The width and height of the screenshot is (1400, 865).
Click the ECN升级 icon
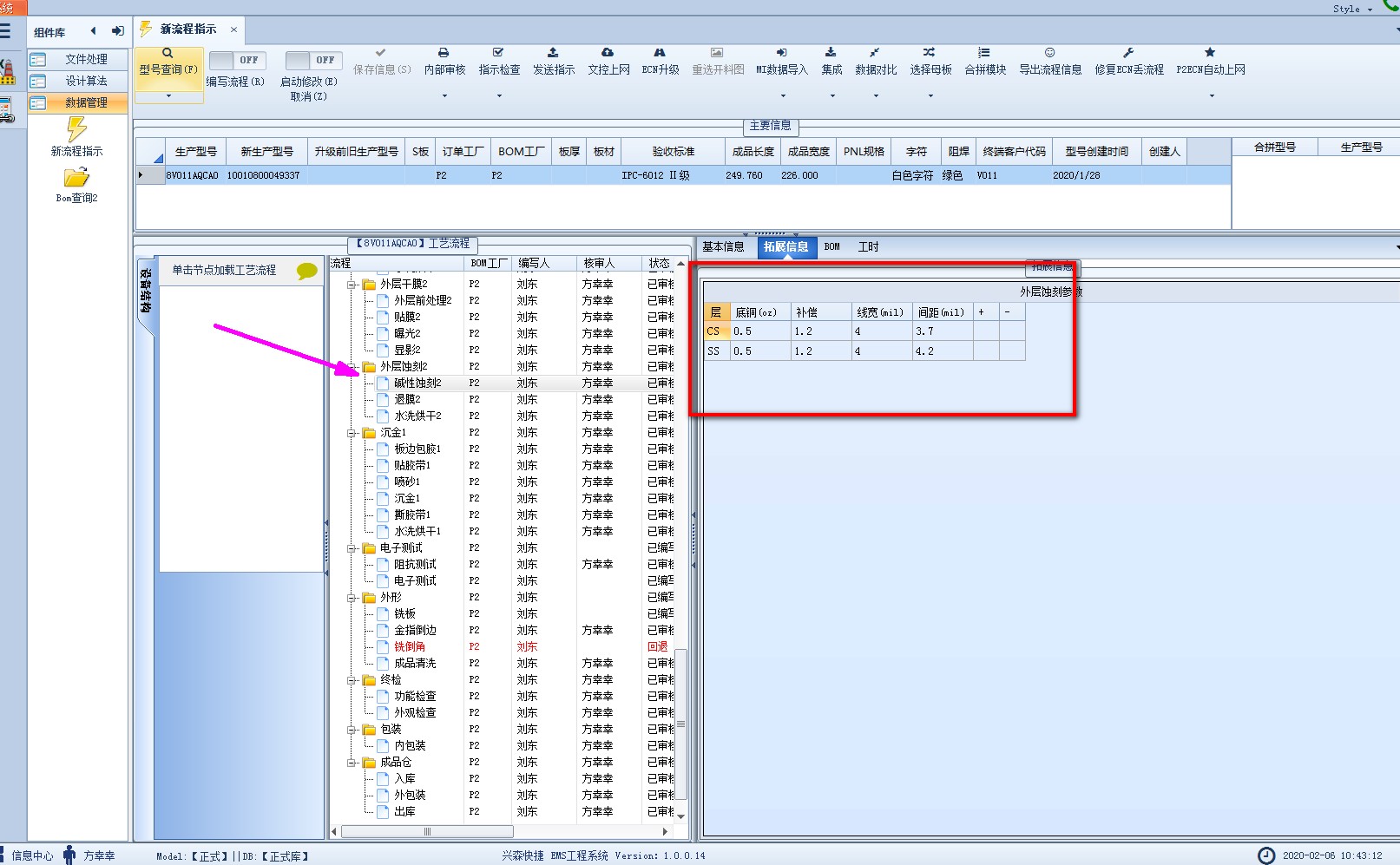pyautogui.click(x=660, y=53)
